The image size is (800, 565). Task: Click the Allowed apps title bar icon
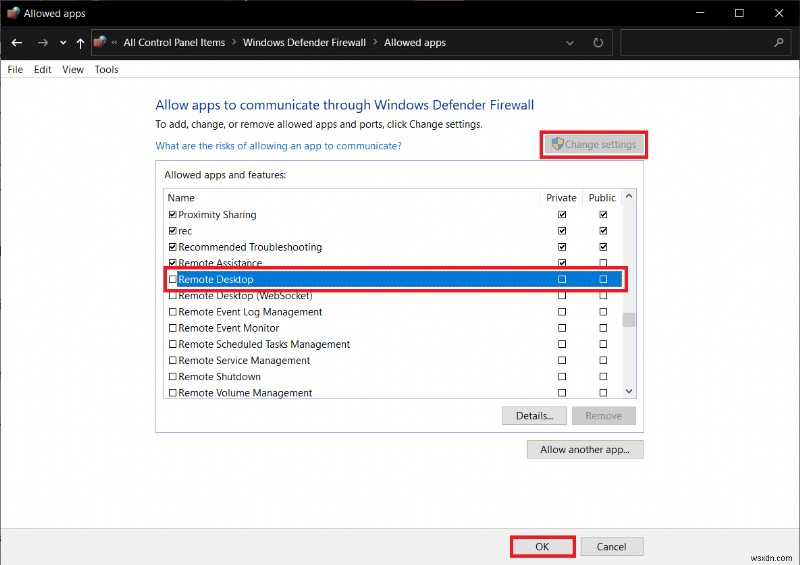pyautogui.click(x=13, y=13)
